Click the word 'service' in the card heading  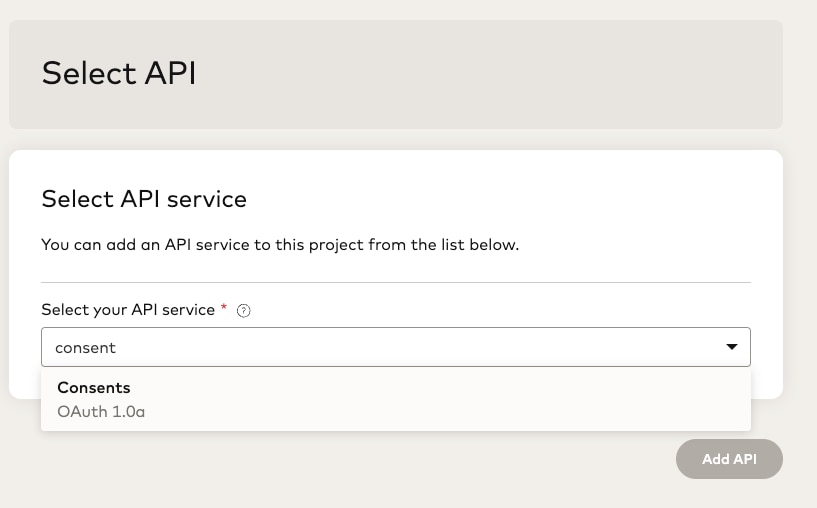(x=206, y=199)
